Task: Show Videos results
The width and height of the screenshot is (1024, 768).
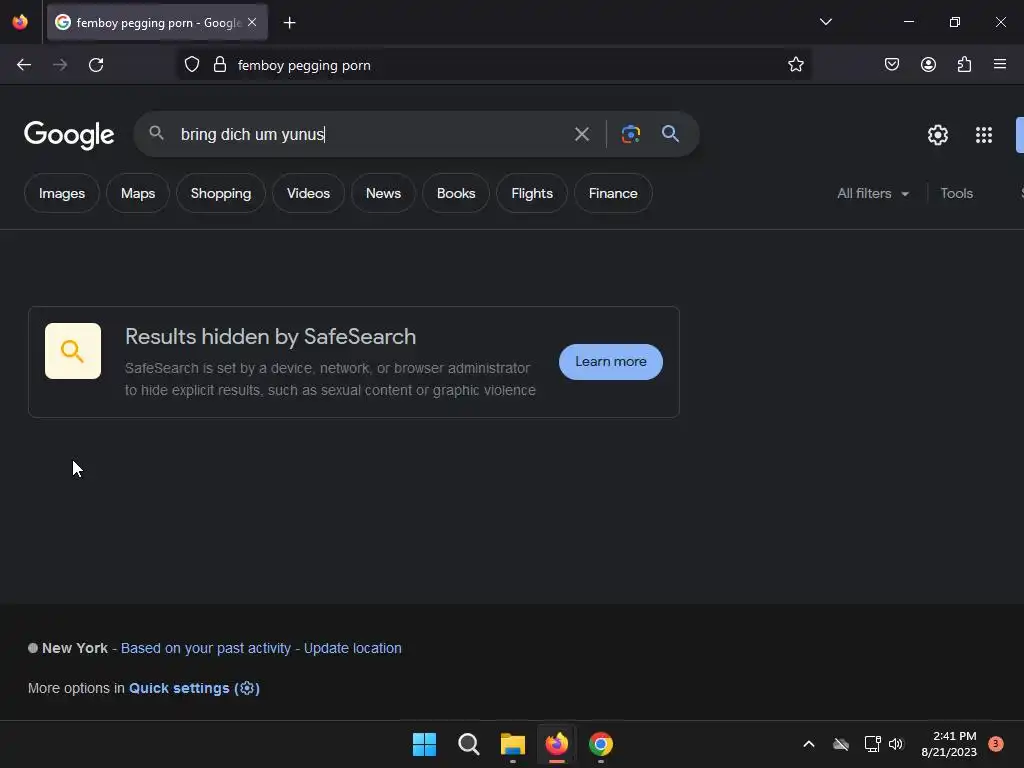Action: pos(308,193)
